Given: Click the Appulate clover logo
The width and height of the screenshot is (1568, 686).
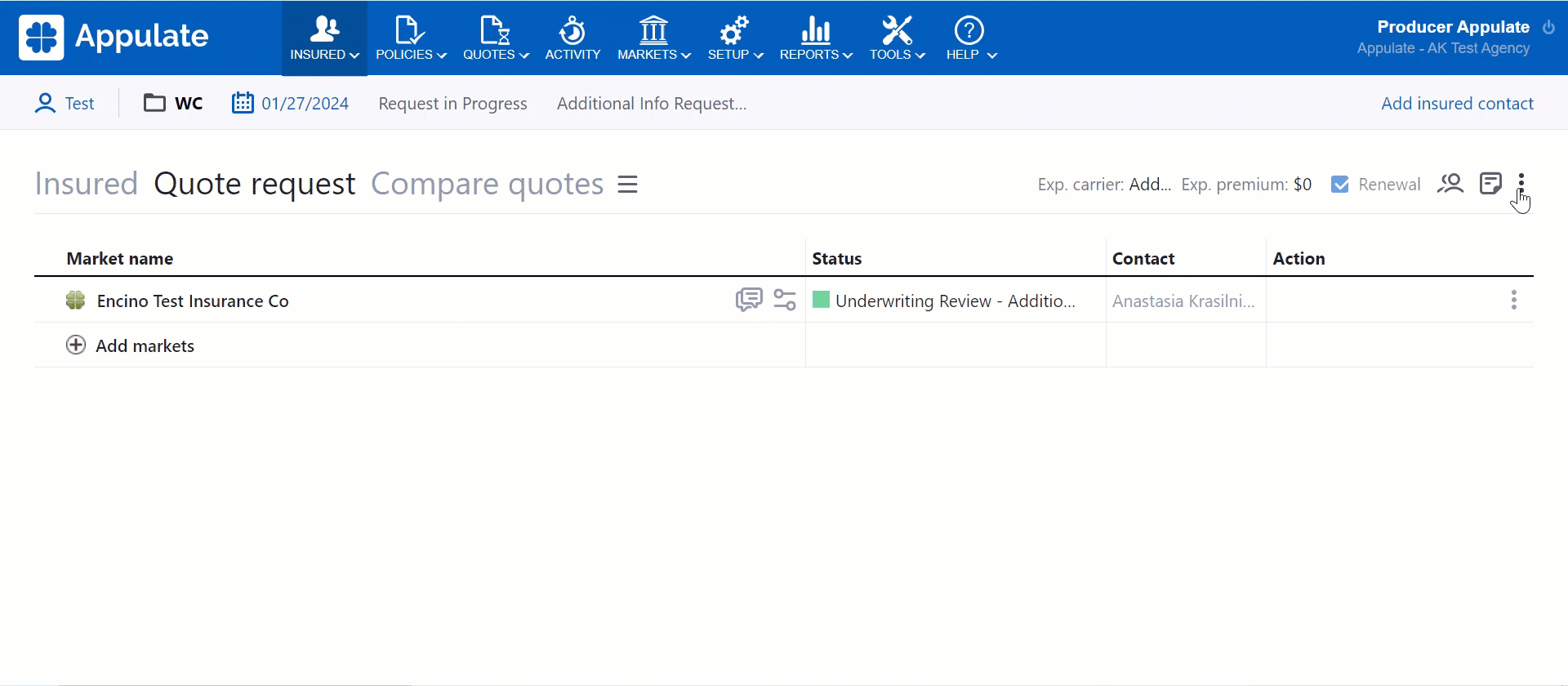Looking at the screenshot, I should click(x=42, y=38).
